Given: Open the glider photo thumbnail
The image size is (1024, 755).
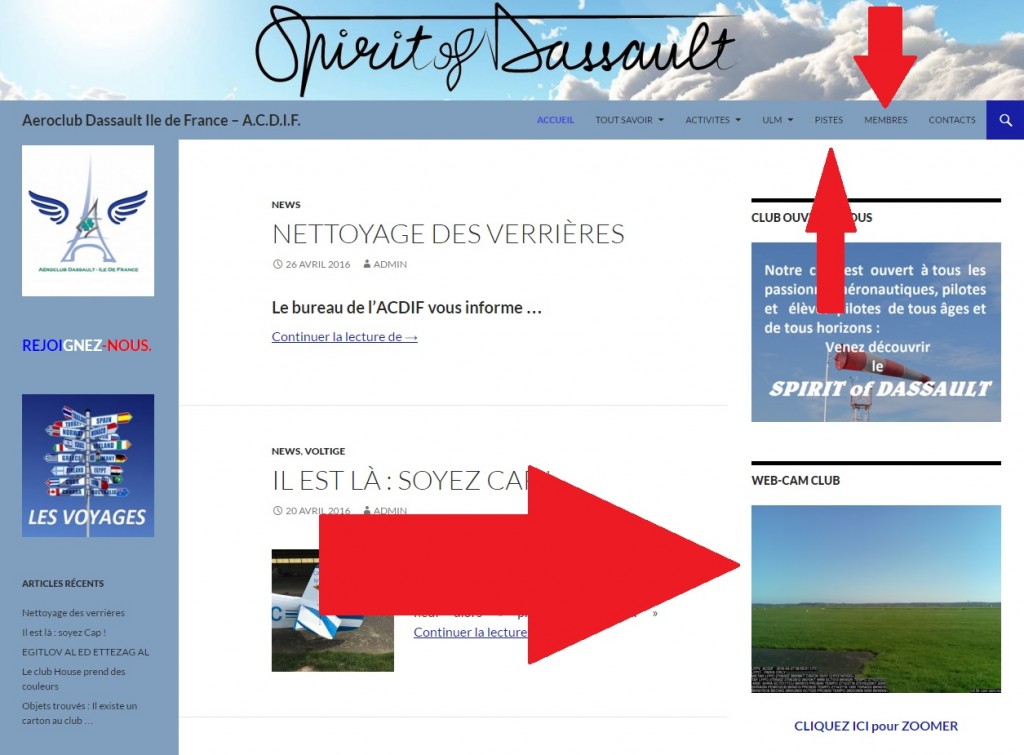Looking at the screenshot, I should (x=332, y=610).
